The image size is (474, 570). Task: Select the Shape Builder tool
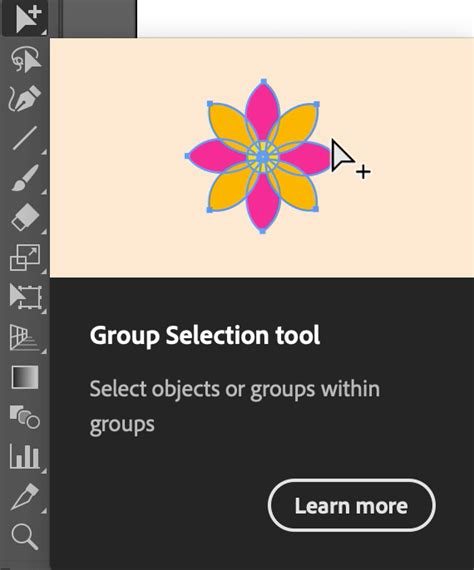tap(25, 417)
